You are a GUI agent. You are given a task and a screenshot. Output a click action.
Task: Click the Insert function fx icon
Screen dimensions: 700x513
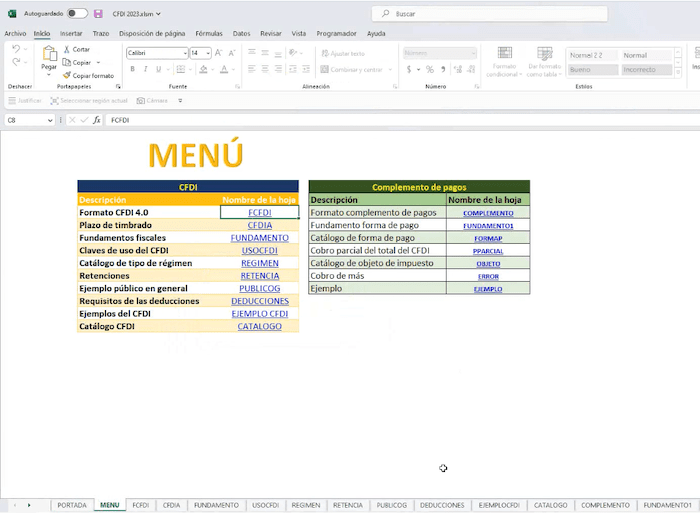(x=97, y=120)
